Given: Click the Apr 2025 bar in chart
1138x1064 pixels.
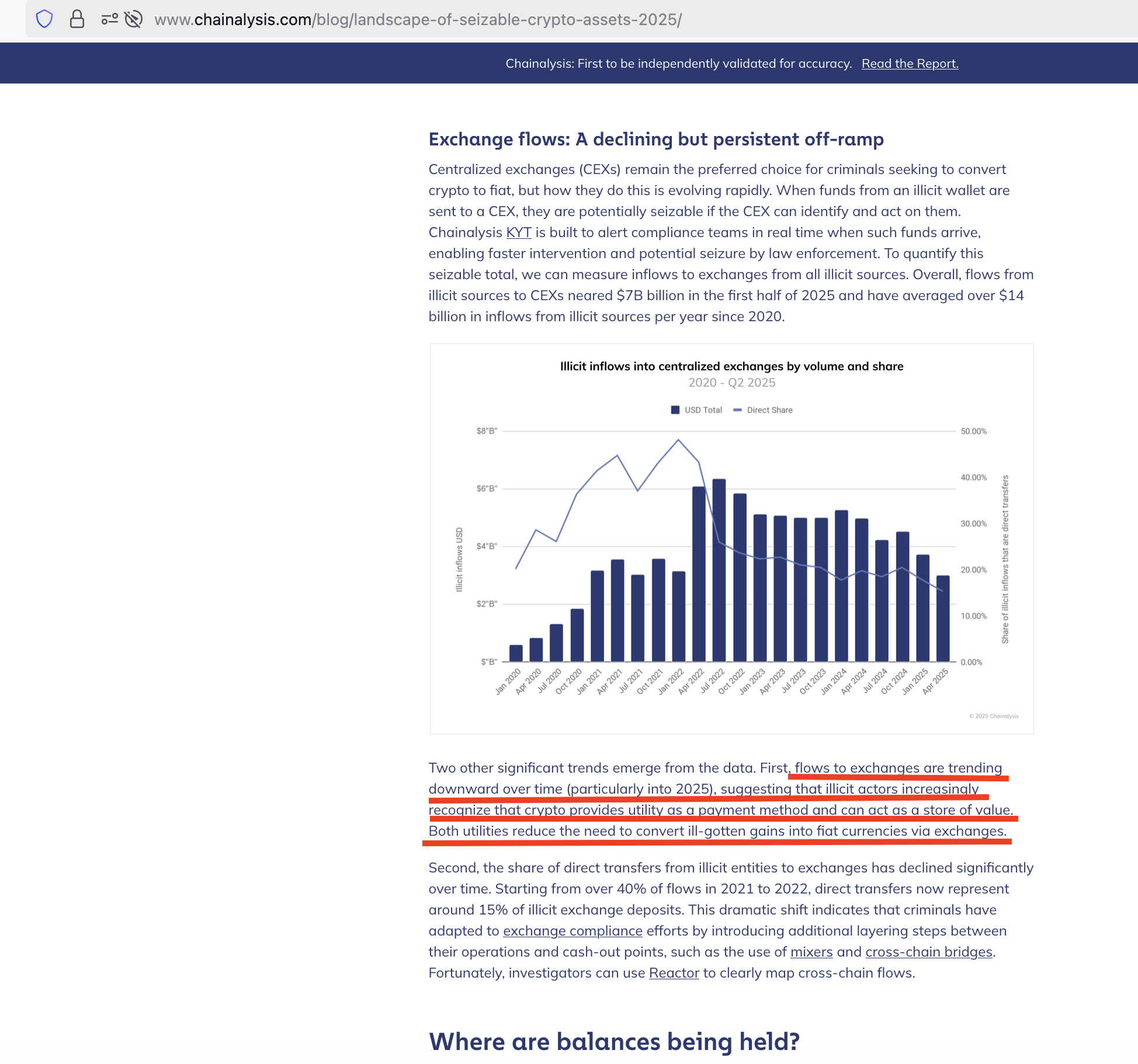Looking at the screenshot, I should [942, 619].
